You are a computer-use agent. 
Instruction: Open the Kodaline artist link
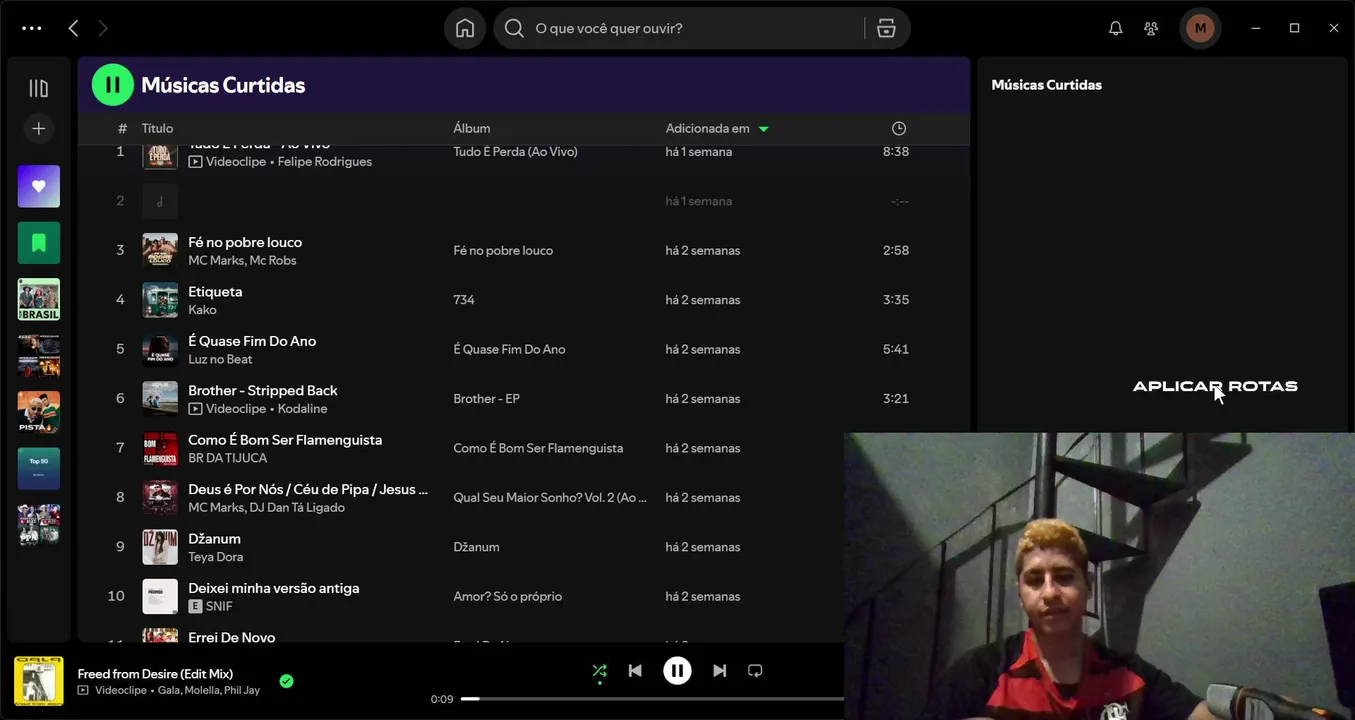point(303,408)
